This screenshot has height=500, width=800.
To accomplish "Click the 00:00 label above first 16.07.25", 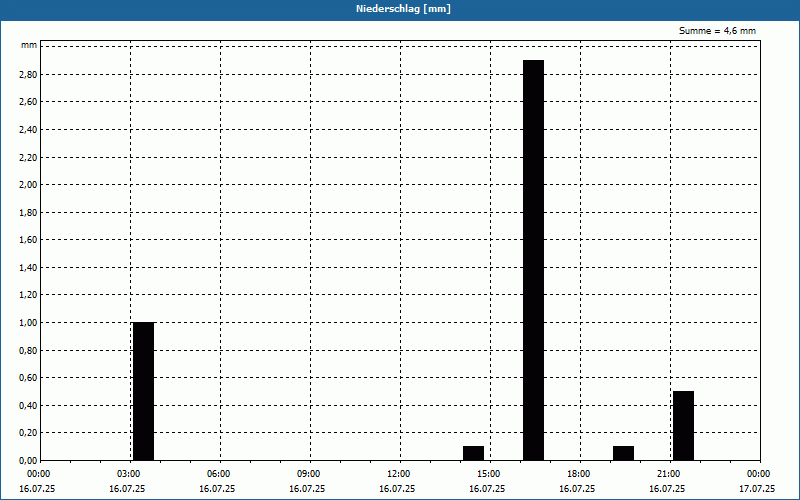I will (39, 474).
